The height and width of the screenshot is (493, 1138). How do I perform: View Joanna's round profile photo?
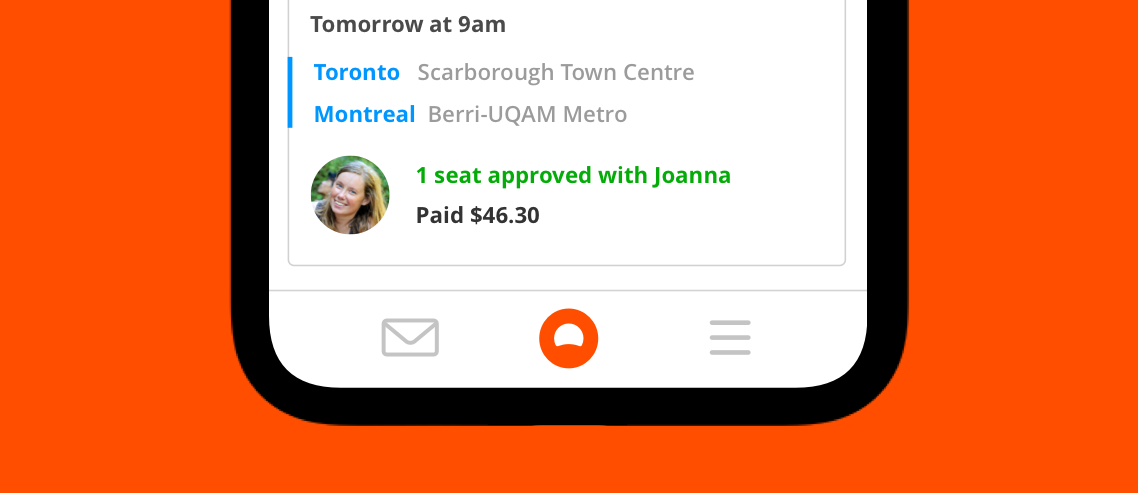350,195
